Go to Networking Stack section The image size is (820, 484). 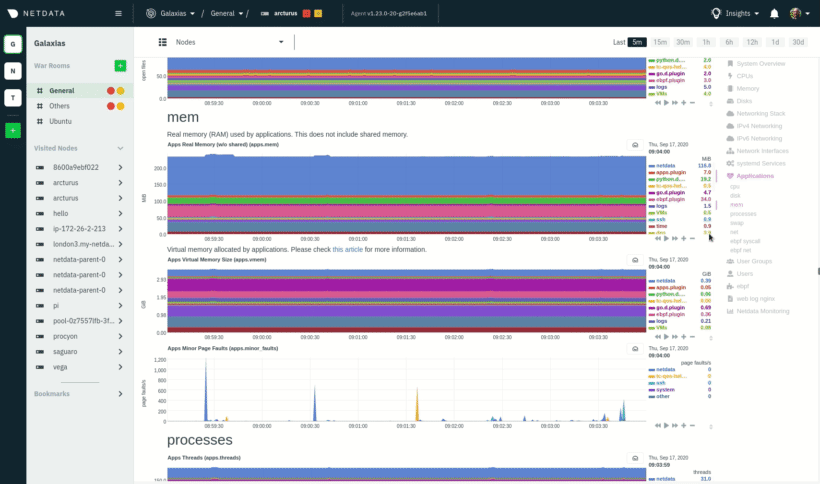760,114
